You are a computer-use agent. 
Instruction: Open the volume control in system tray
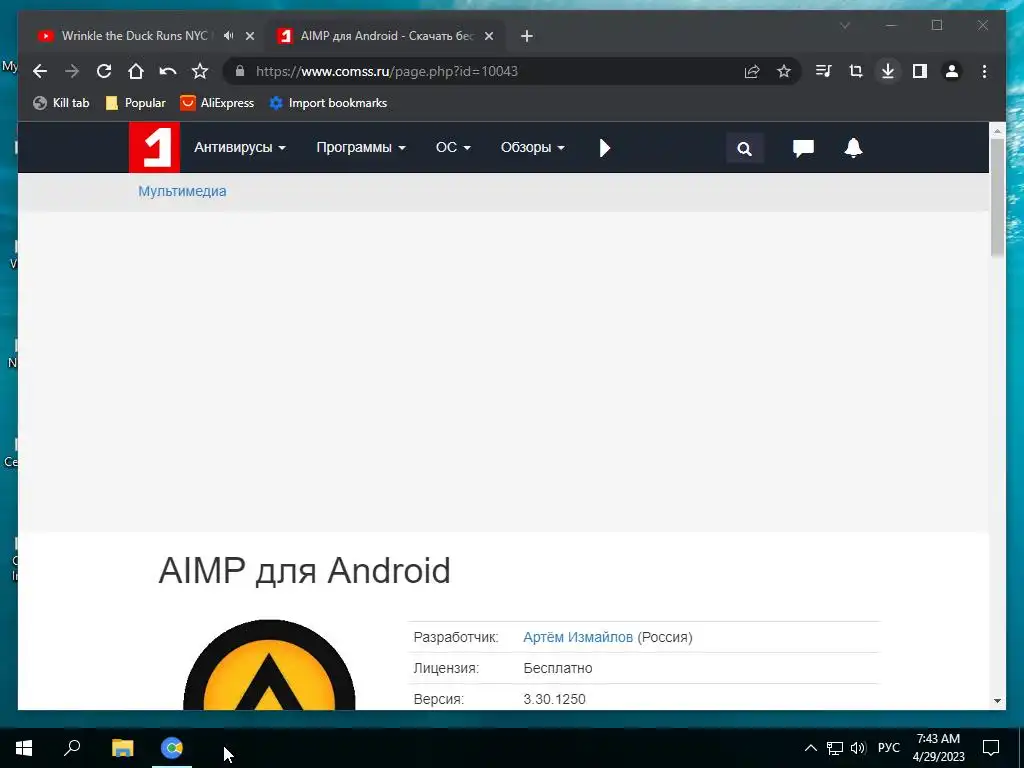(x=858, y=748)
